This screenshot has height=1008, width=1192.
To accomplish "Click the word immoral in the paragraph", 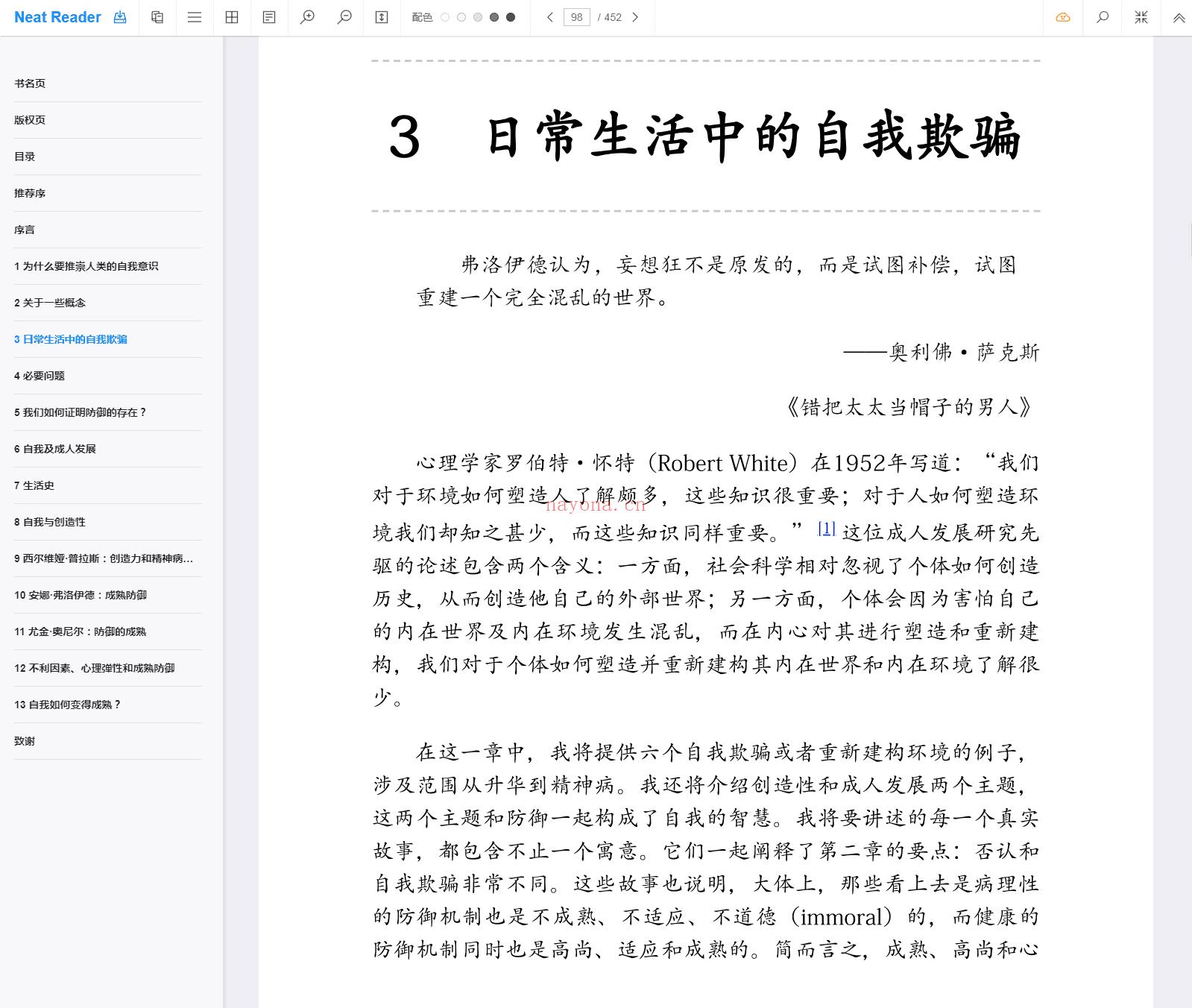I will (841, 916).
